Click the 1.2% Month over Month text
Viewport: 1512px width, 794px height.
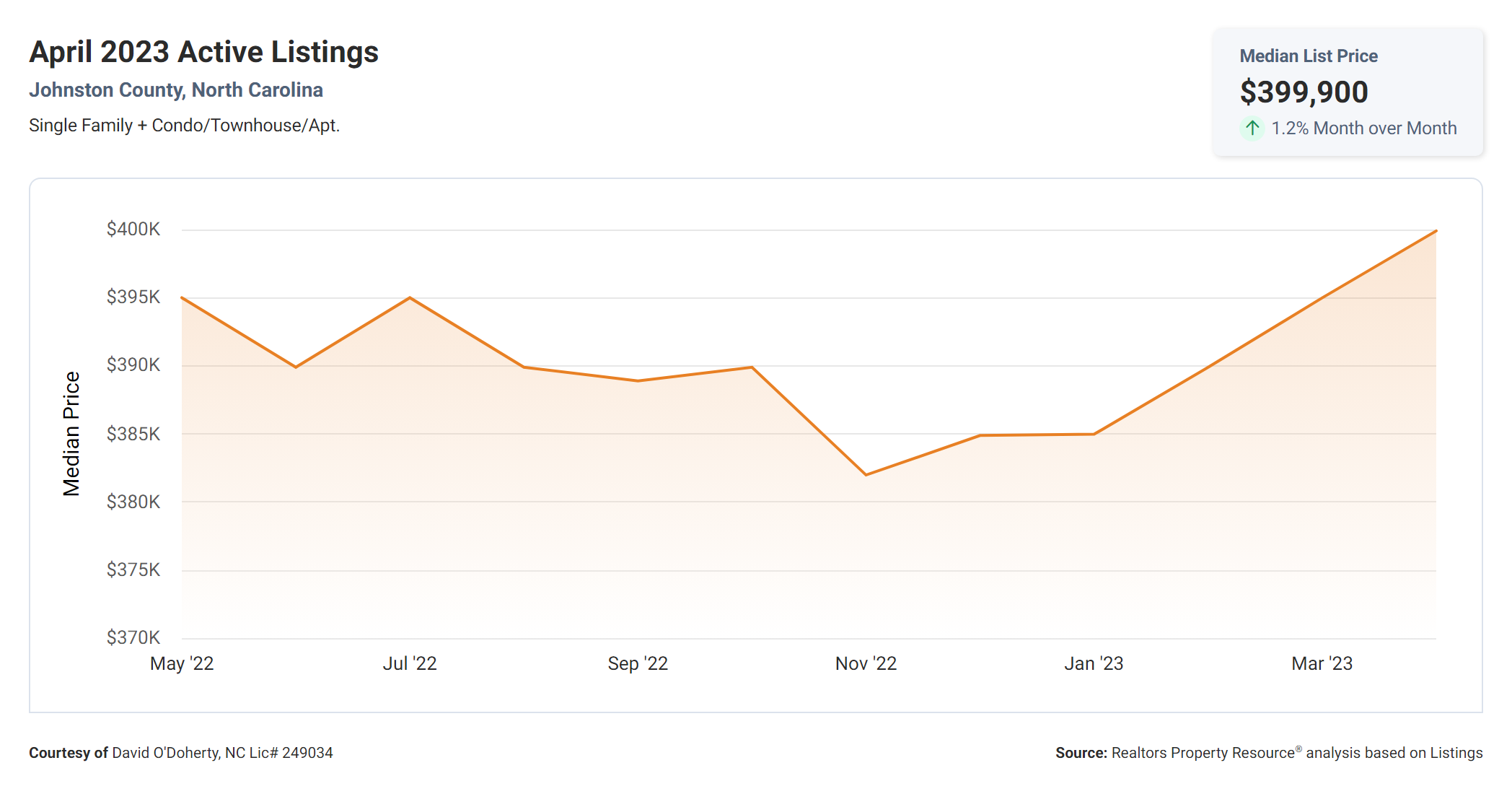coord(1363,128)
